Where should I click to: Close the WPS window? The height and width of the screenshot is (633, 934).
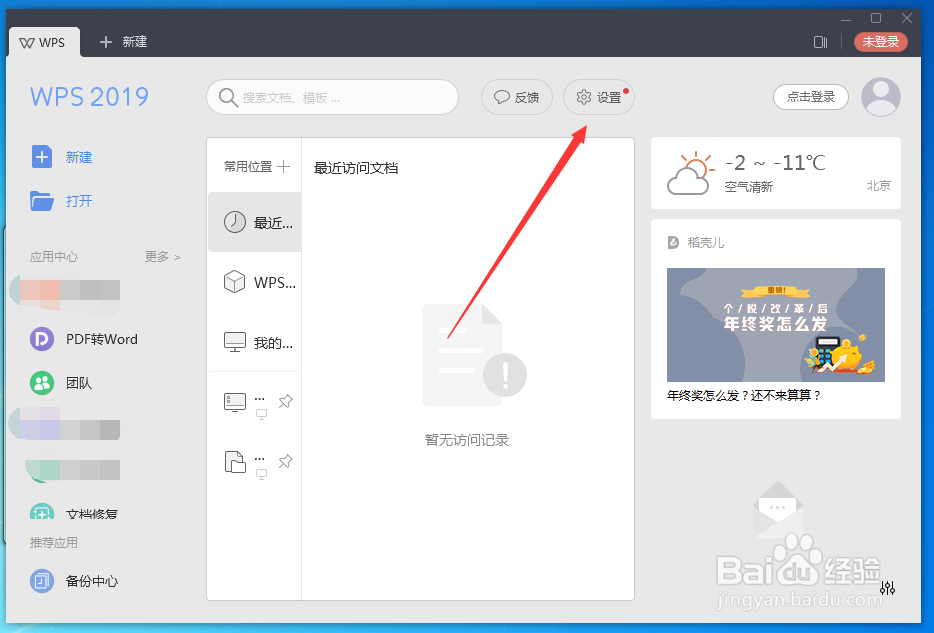point(907,18)
